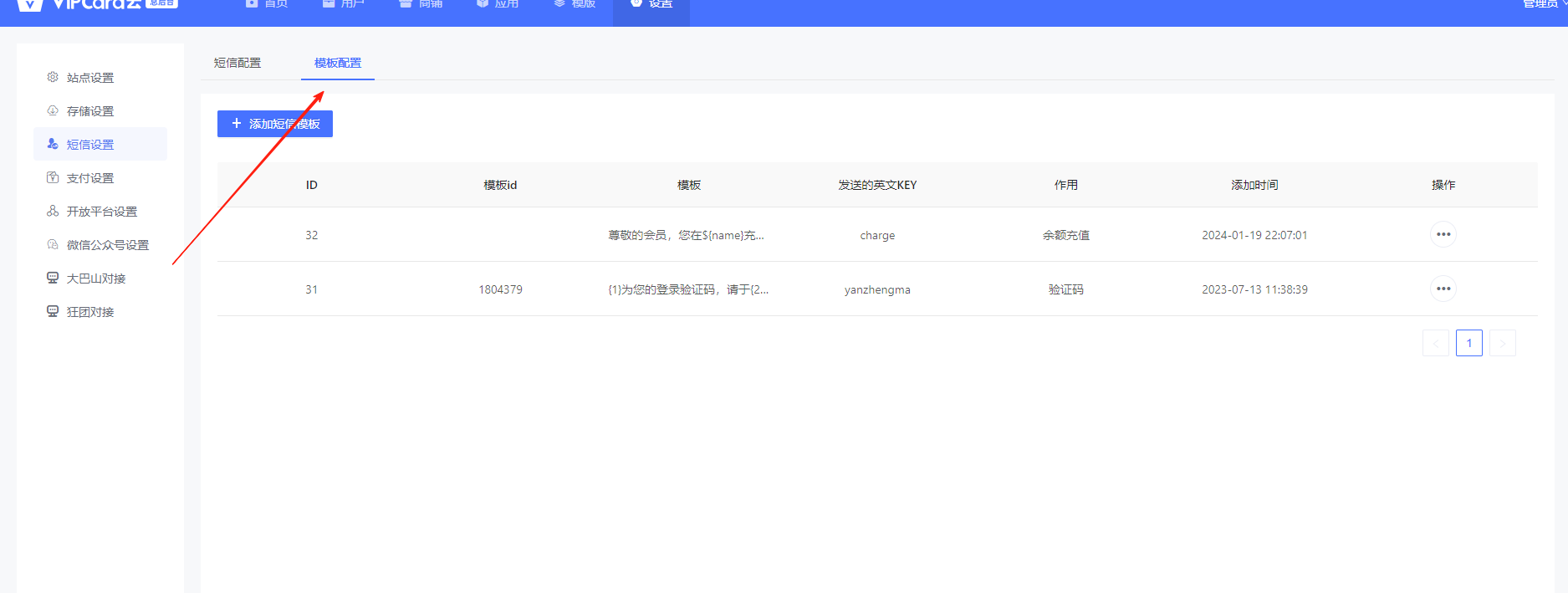The width and height of the screenshot is (1568, 593).
Task: Click the 发送的英文KEY column header
Action: coord(877,185)
